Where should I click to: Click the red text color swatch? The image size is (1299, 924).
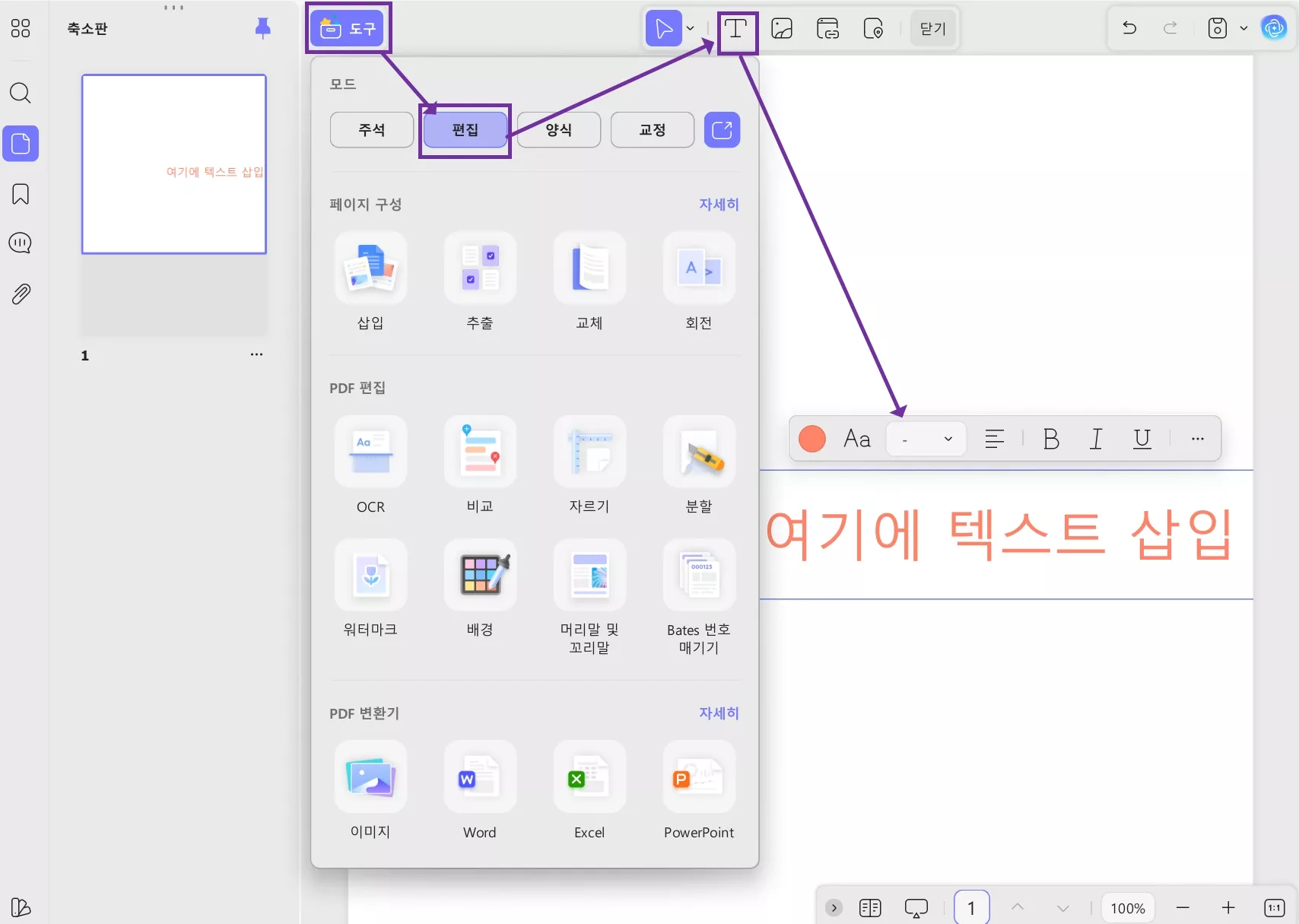[x=811, y=439]
